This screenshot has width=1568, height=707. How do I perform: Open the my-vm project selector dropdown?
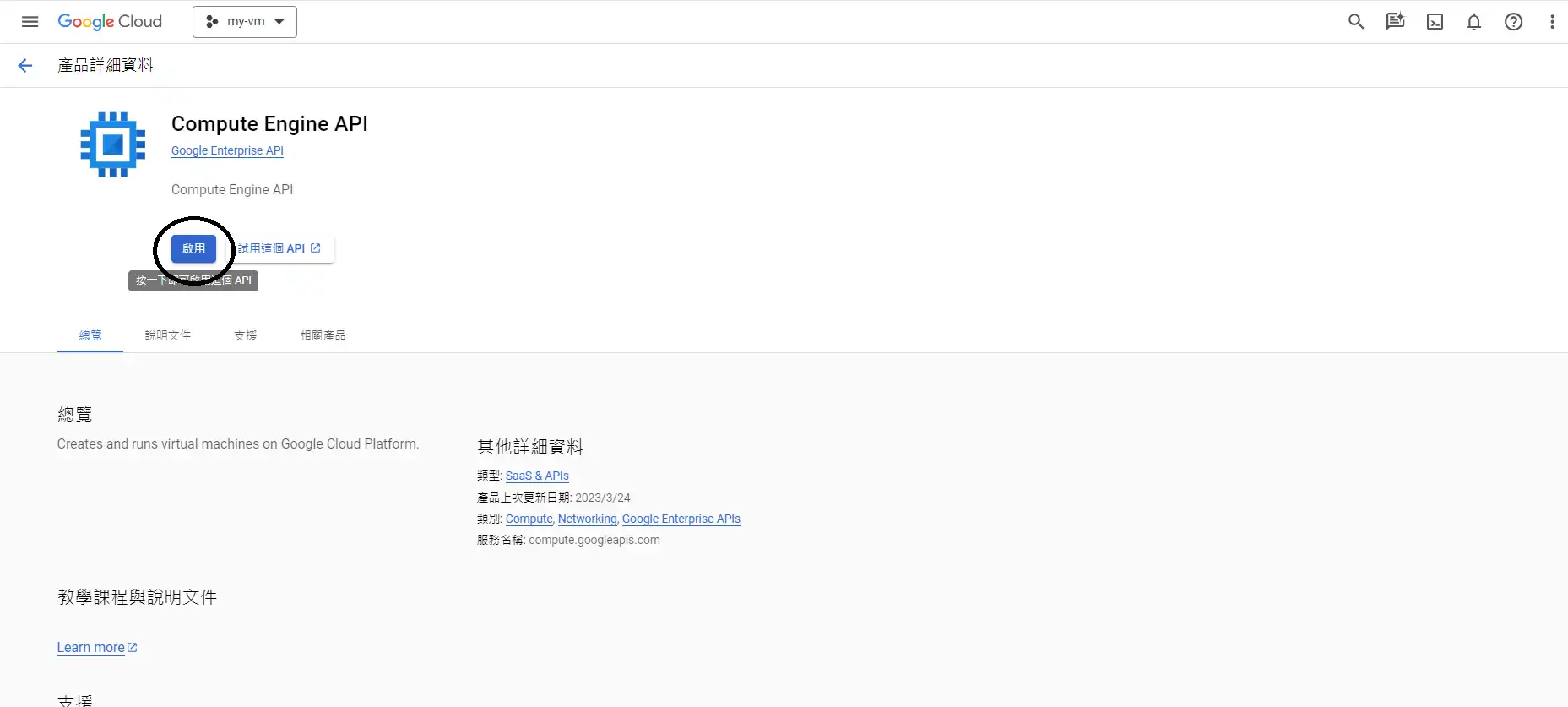pyautogui.click(x=245, y=22)
